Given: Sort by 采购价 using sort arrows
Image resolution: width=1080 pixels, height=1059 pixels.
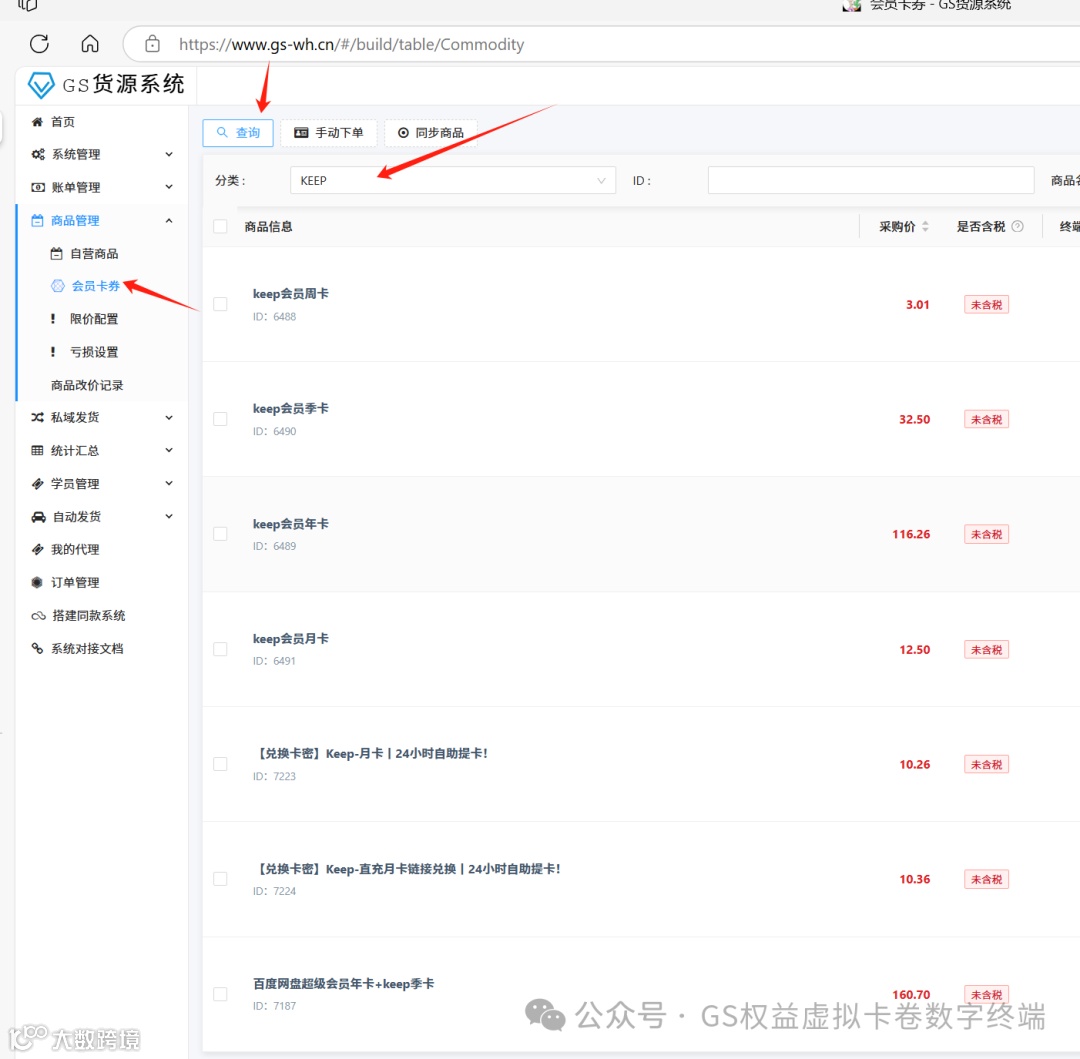Looking at the screenshot, I should pos(925,226).
